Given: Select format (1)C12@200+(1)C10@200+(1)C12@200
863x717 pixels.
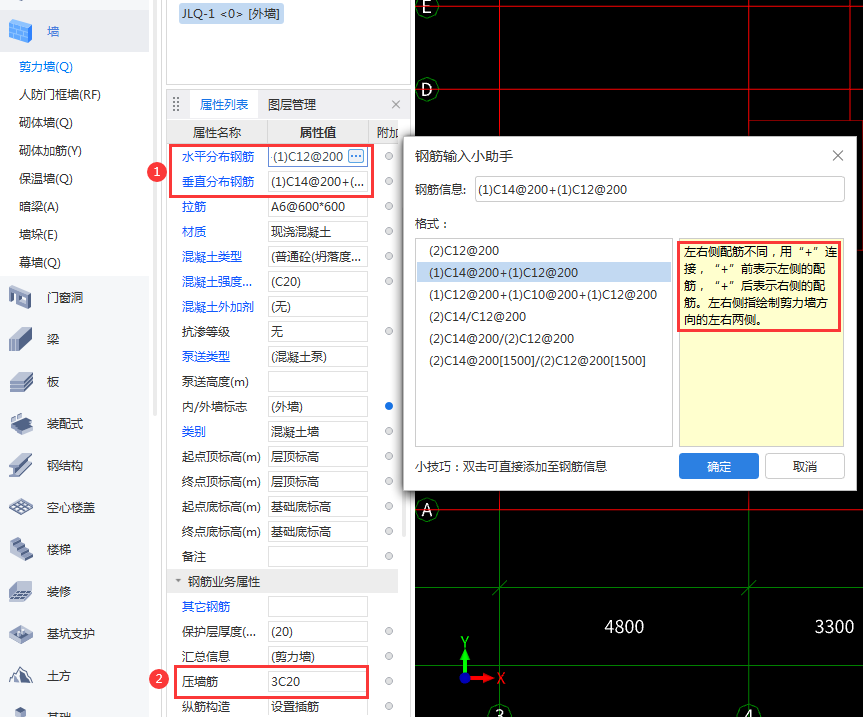Looking at the screenshot, I should point(544,294).
